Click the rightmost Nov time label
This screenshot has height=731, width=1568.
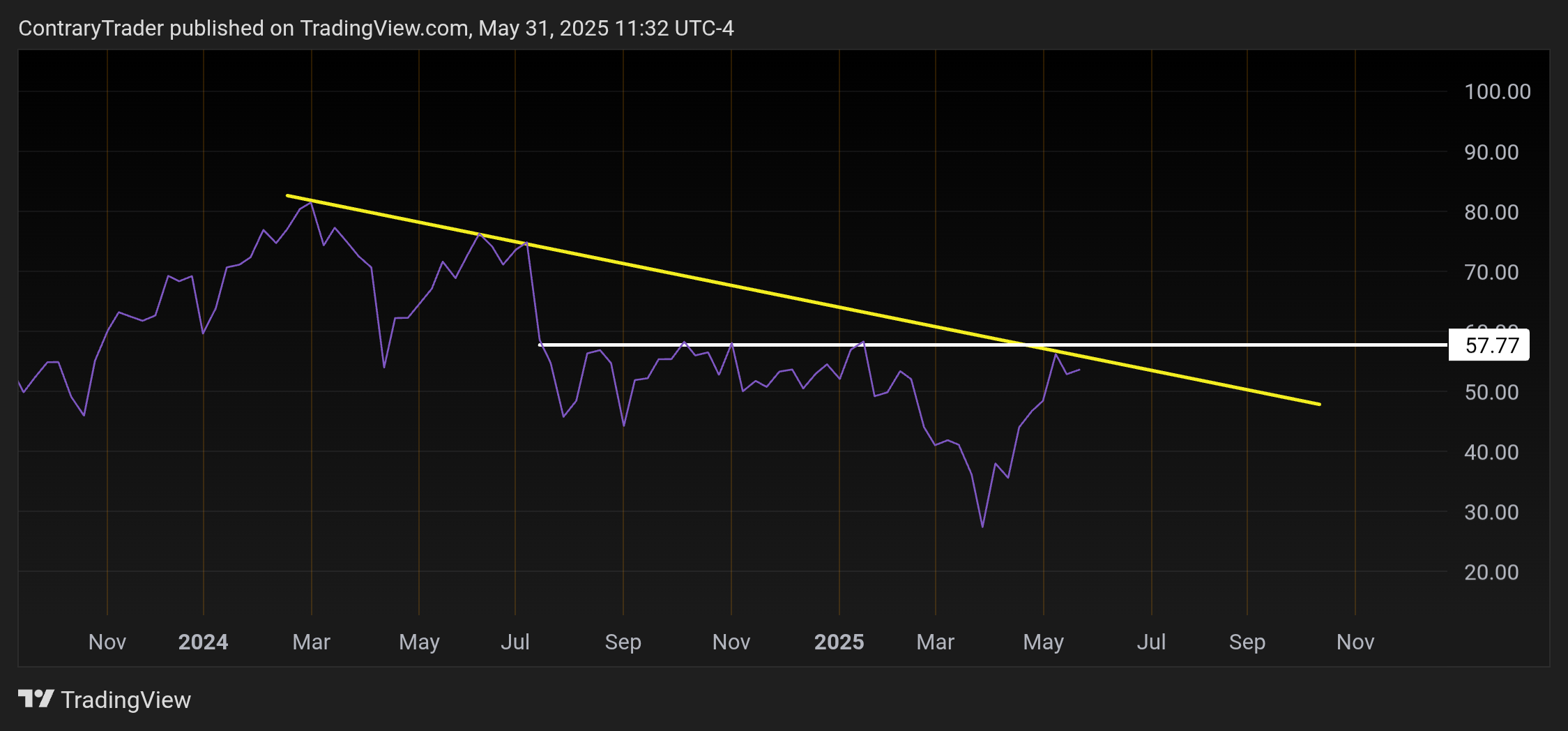coord(1355,642)
